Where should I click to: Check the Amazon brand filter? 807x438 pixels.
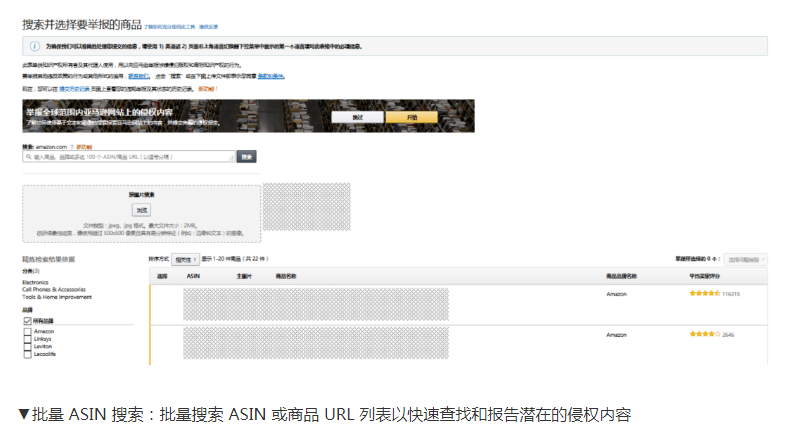pyautogui.click(x=27, y=331)
